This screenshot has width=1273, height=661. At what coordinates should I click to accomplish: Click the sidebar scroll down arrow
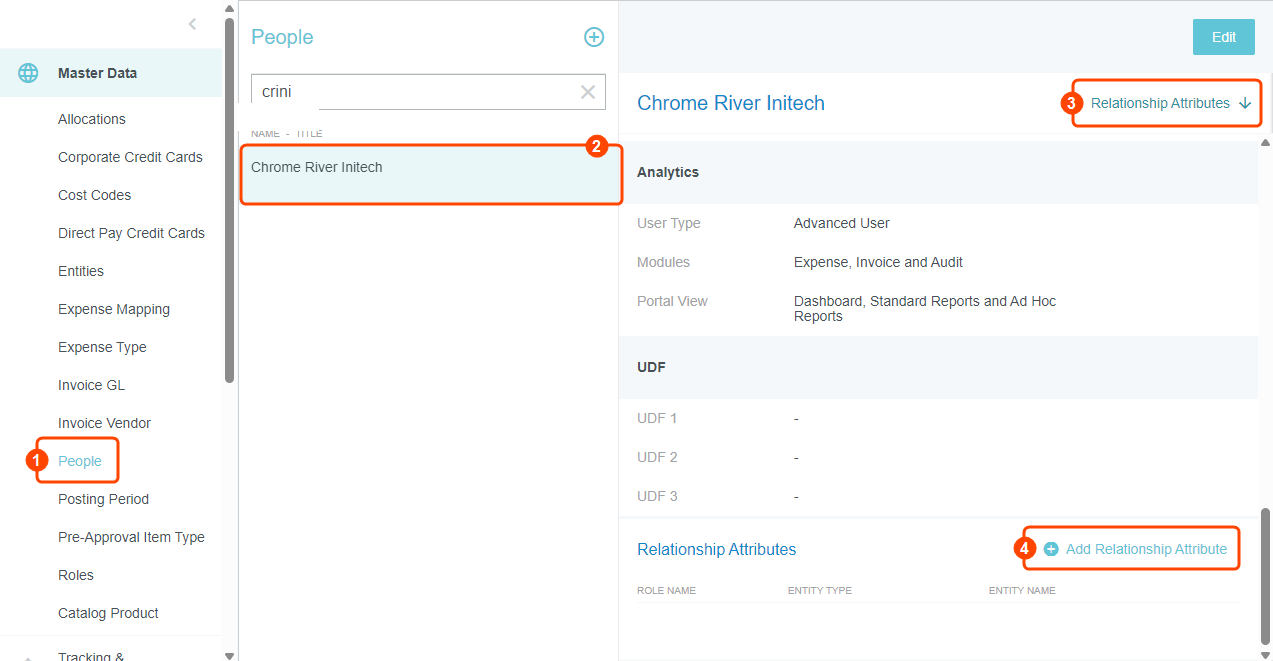(x=230, y=655)
